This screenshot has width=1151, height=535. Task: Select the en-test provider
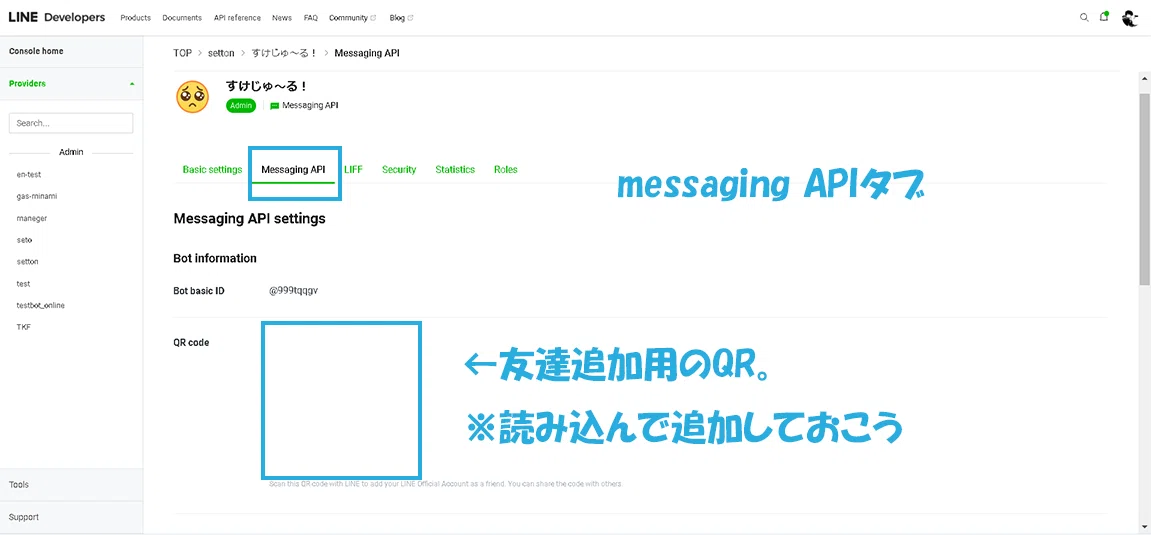point(29,175)
